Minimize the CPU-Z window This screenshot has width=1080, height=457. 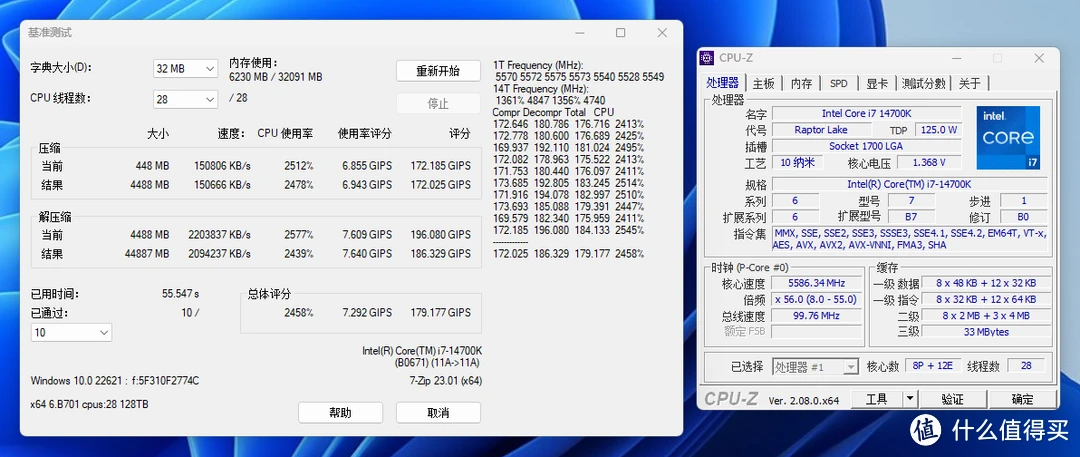[x=956, y=58]
